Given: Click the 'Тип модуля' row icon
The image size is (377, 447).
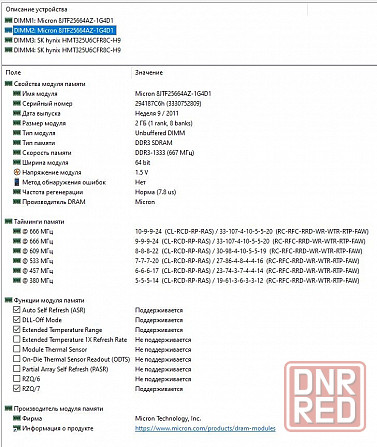Looking at the screenshot, I should pyautogui.click(x=17, y=133).
